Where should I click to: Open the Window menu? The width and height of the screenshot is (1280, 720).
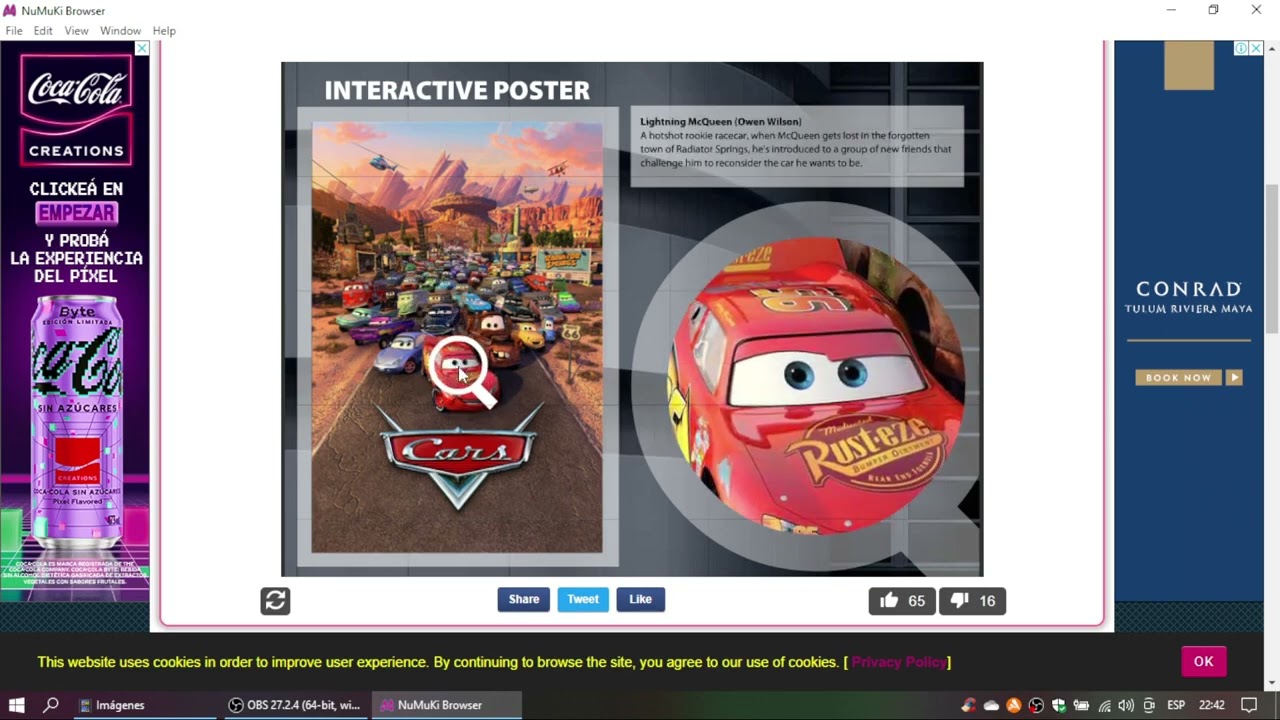pyautogui.click(x=120, y=31)
